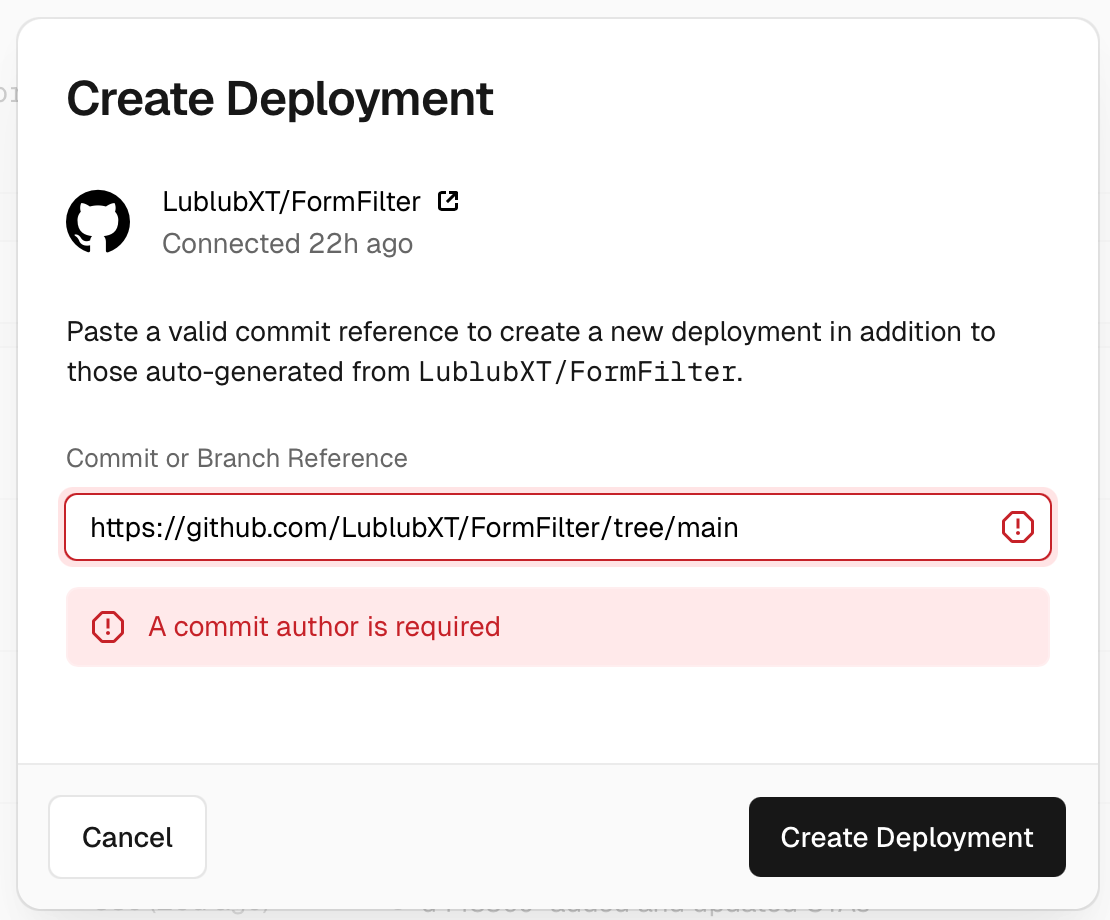Click the GitHub octocat avatar icon

click(x=97, y=221)
